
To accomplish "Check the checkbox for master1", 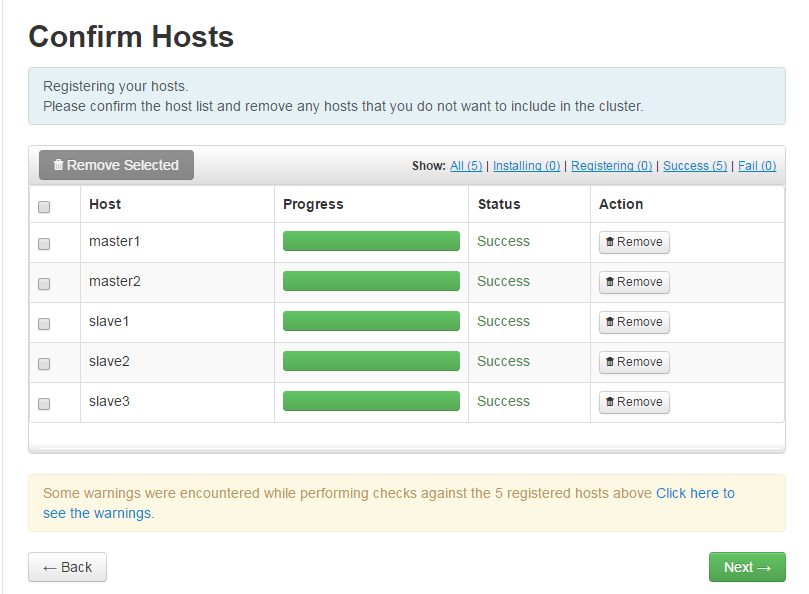I will pos(43,243).
